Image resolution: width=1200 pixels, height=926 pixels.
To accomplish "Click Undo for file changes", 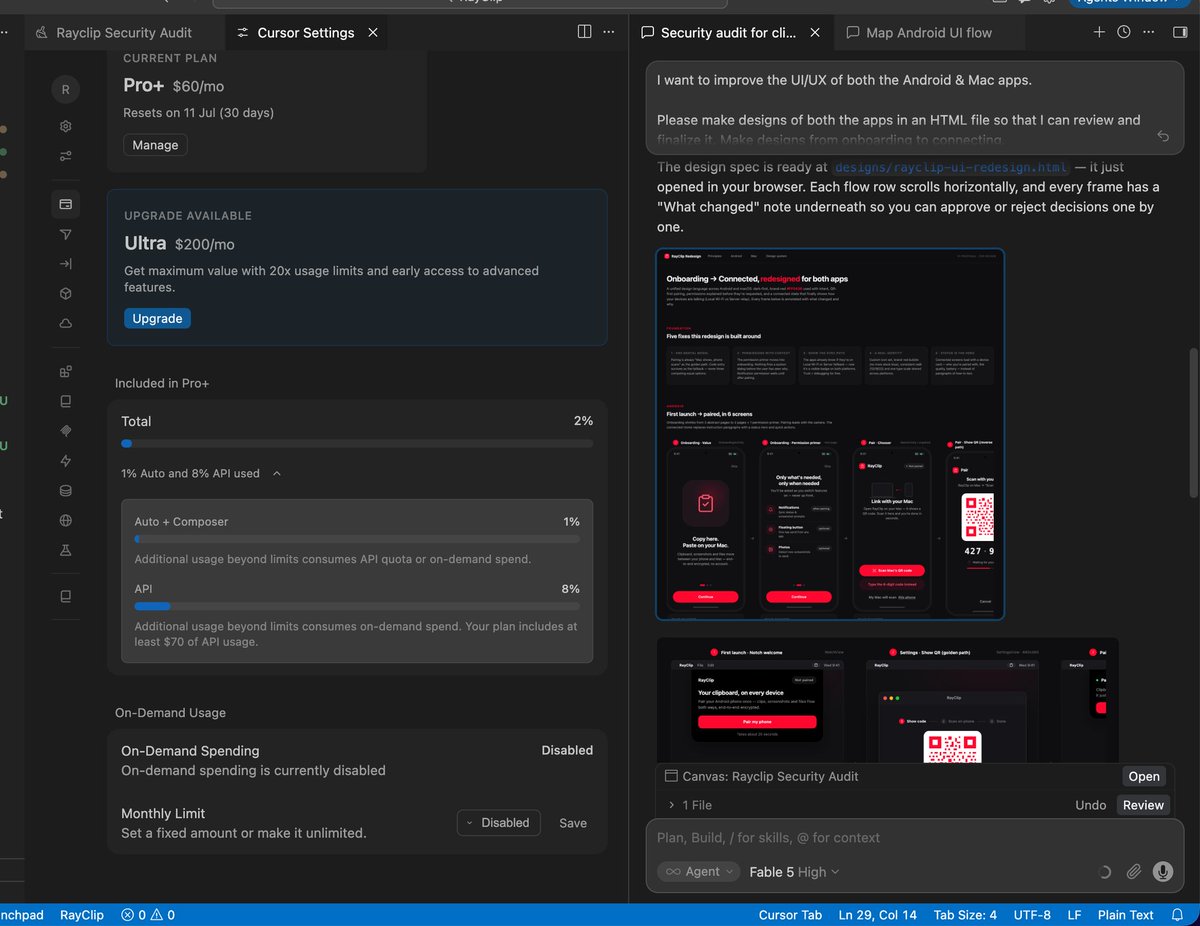I will coord(1091,805).
